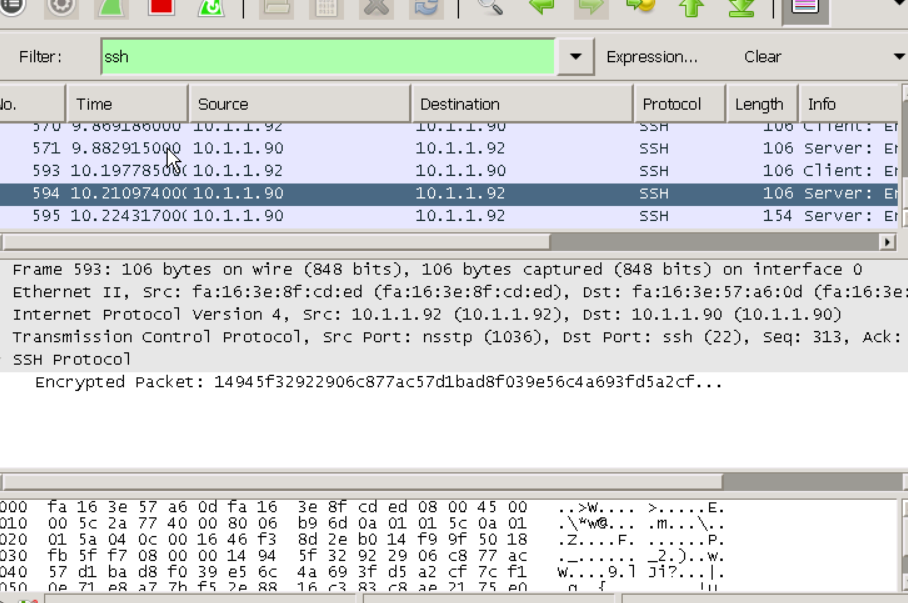908x603 pixels.
Task: Clear the display filter
Action: [762, 57]
